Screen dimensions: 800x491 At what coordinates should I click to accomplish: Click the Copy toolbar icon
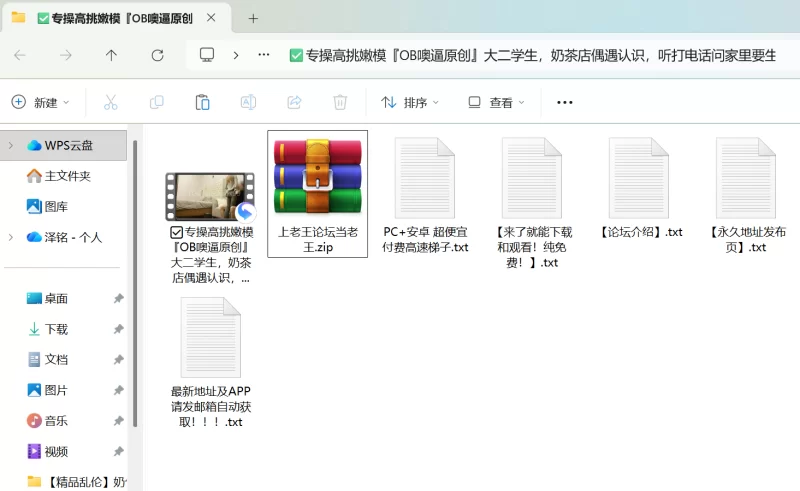(157, 102)
